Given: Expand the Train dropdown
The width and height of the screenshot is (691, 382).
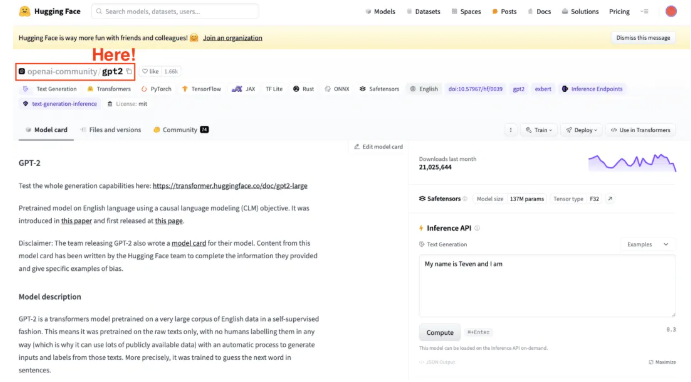Looking at the screenshot, I should [539, 130].
